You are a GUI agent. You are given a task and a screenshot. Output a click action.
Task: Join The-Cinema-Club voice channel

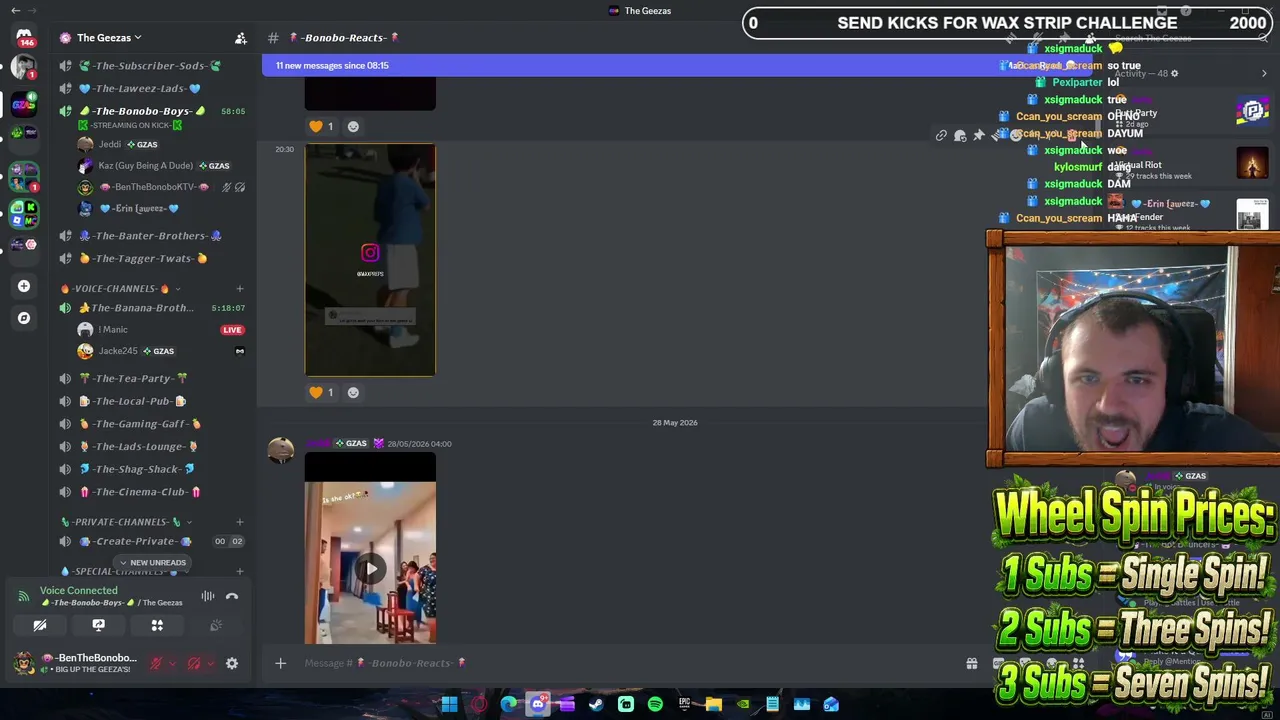(x=150, y=492)
